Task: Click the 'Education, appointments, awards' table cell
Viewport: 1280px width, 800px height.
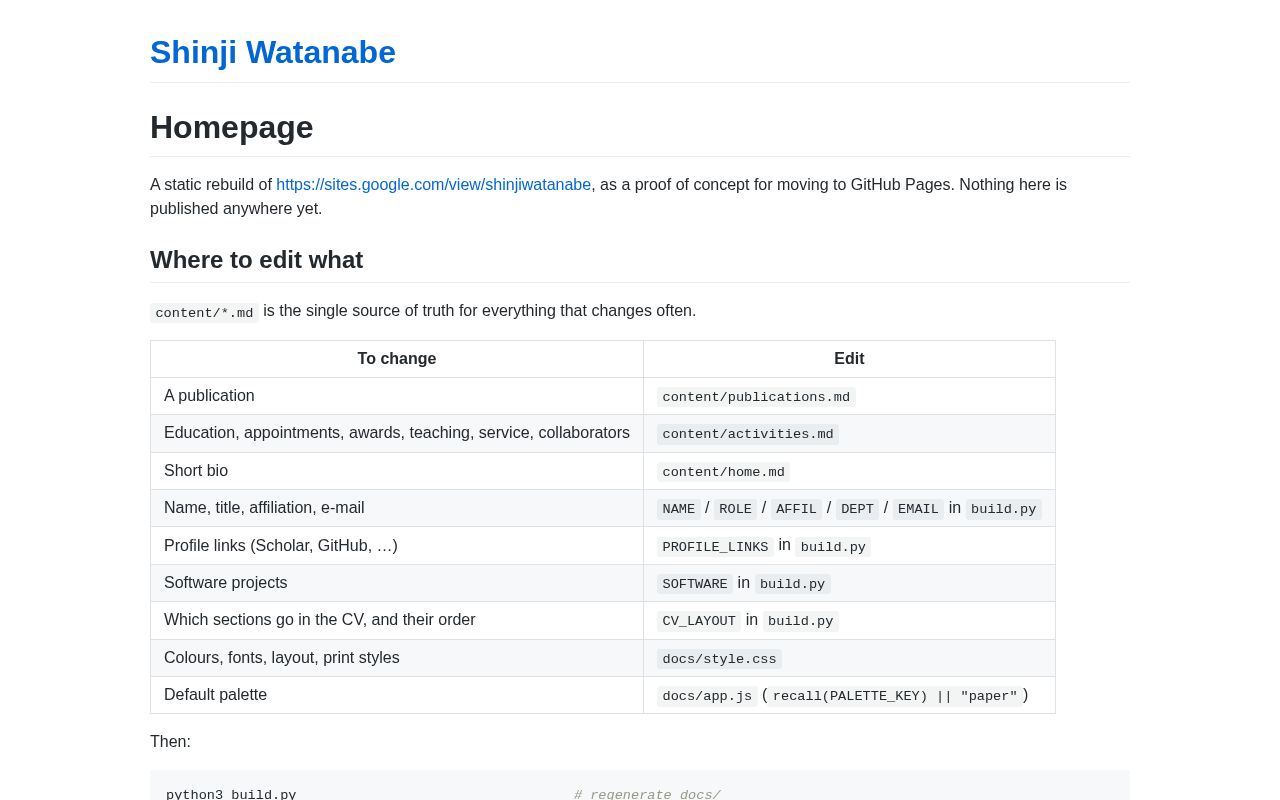Action: coord(397,433)
